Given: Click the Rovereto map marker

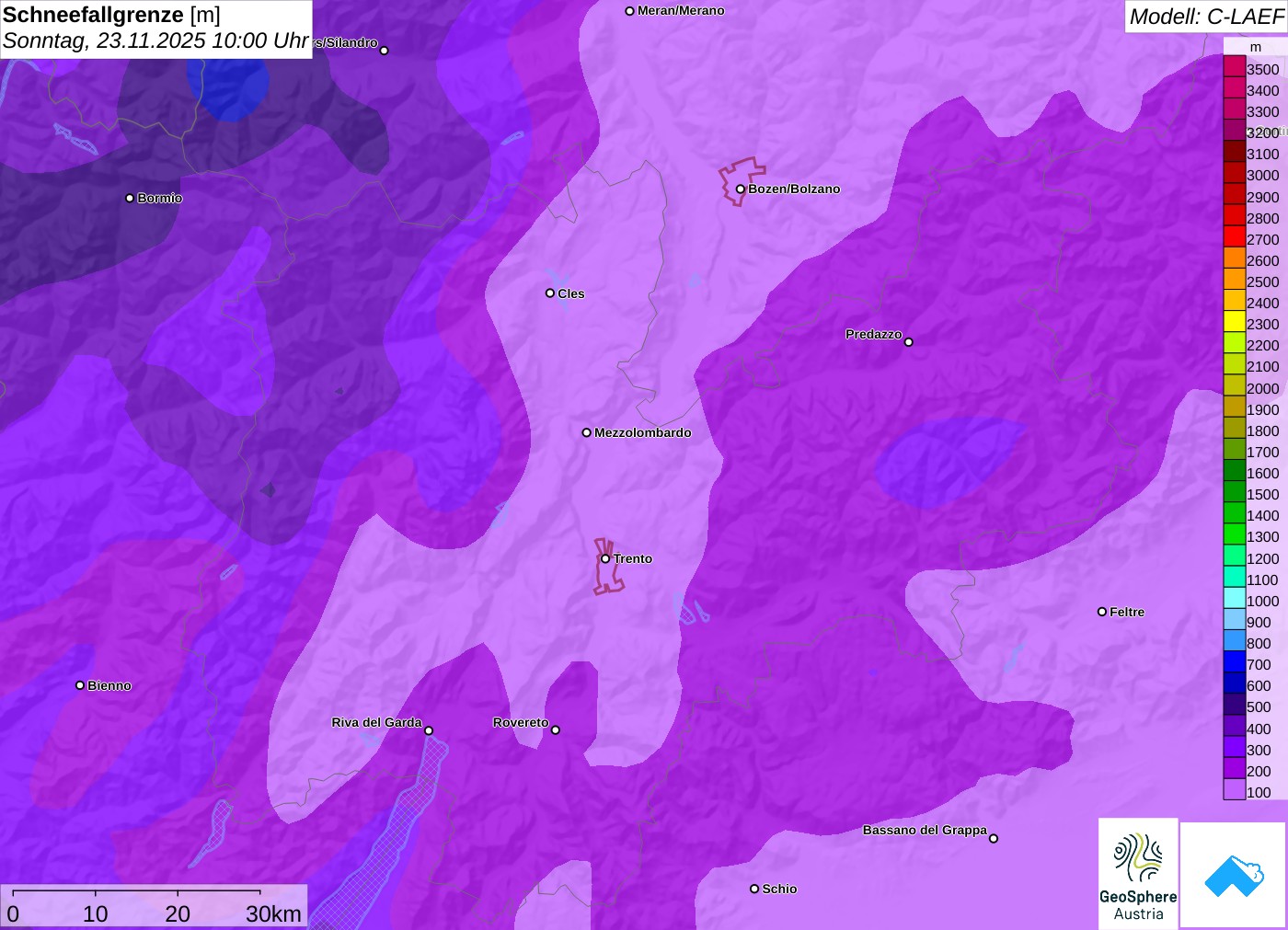Looking at the screenshot, I should click(x=556, y=730).
